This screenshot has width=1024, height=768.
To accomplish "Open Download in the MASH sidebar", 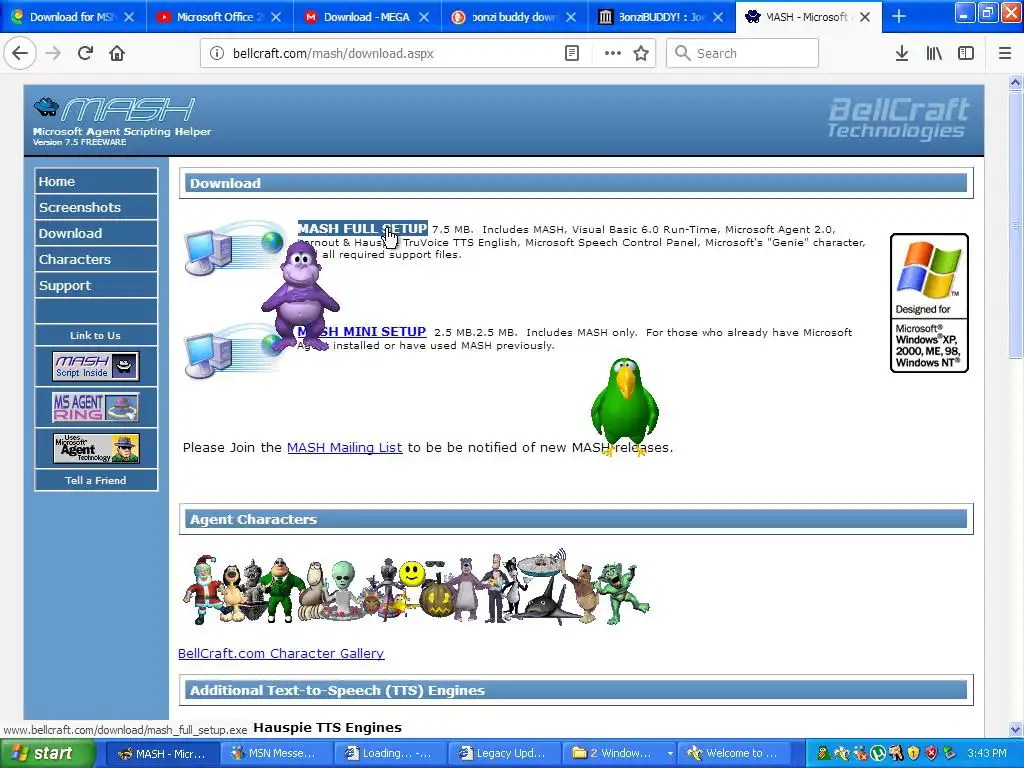I will pyautogui.click(x=96, y=234).
